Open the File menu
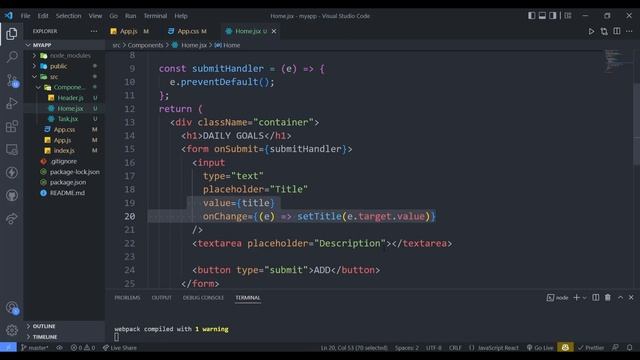 tap(25, 16)
